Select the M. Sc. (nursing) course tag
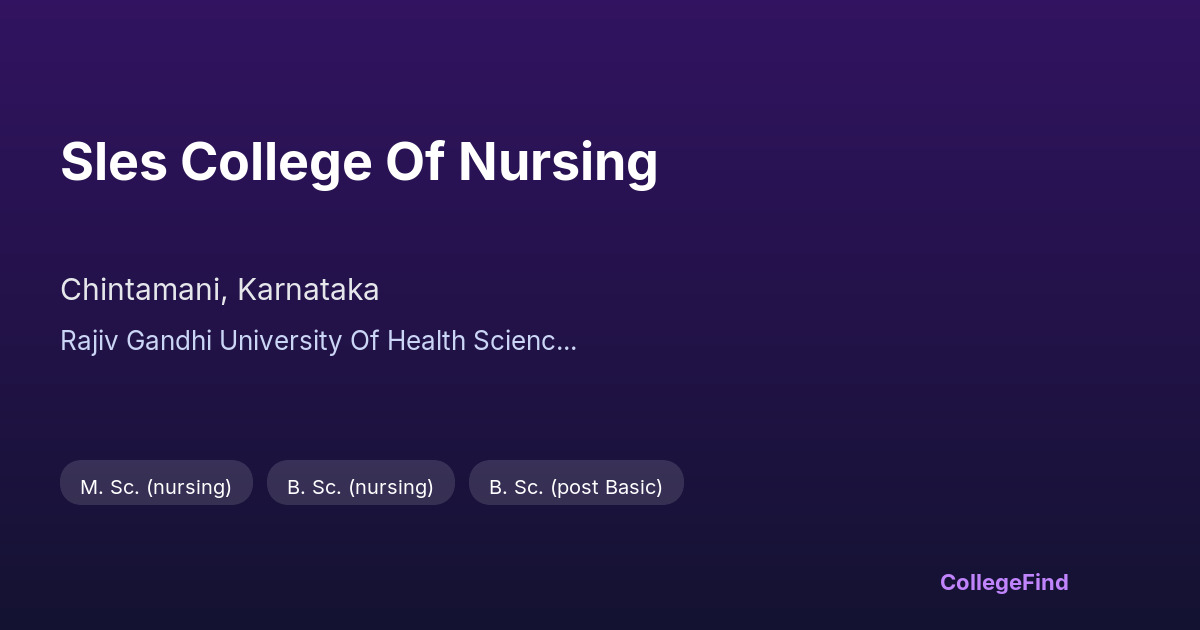Screen dimensions: 1200x630 click(x=156, y=487)
